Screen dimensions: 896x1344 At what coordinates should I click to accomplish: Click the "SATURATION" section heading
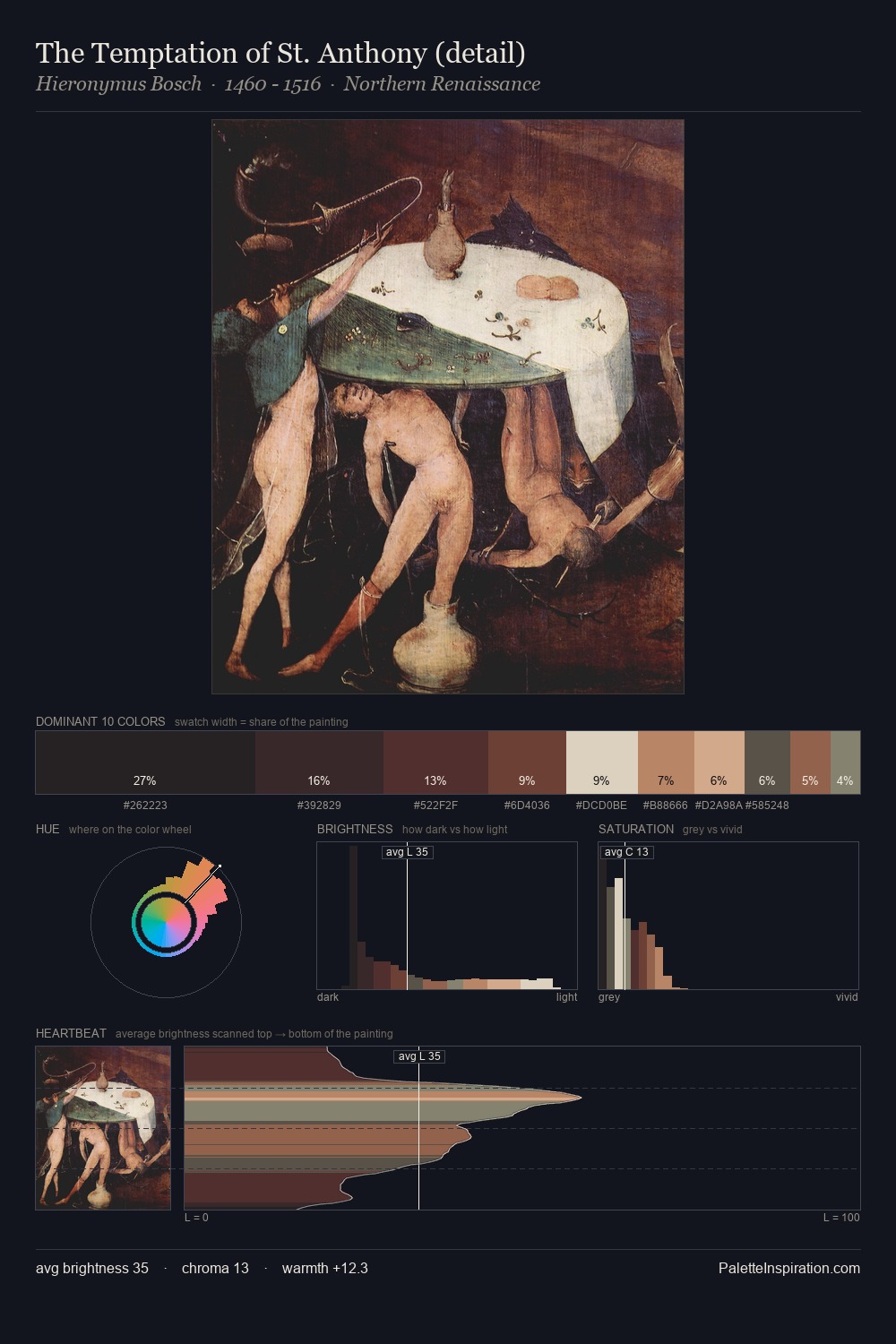(x=636, y=829)
